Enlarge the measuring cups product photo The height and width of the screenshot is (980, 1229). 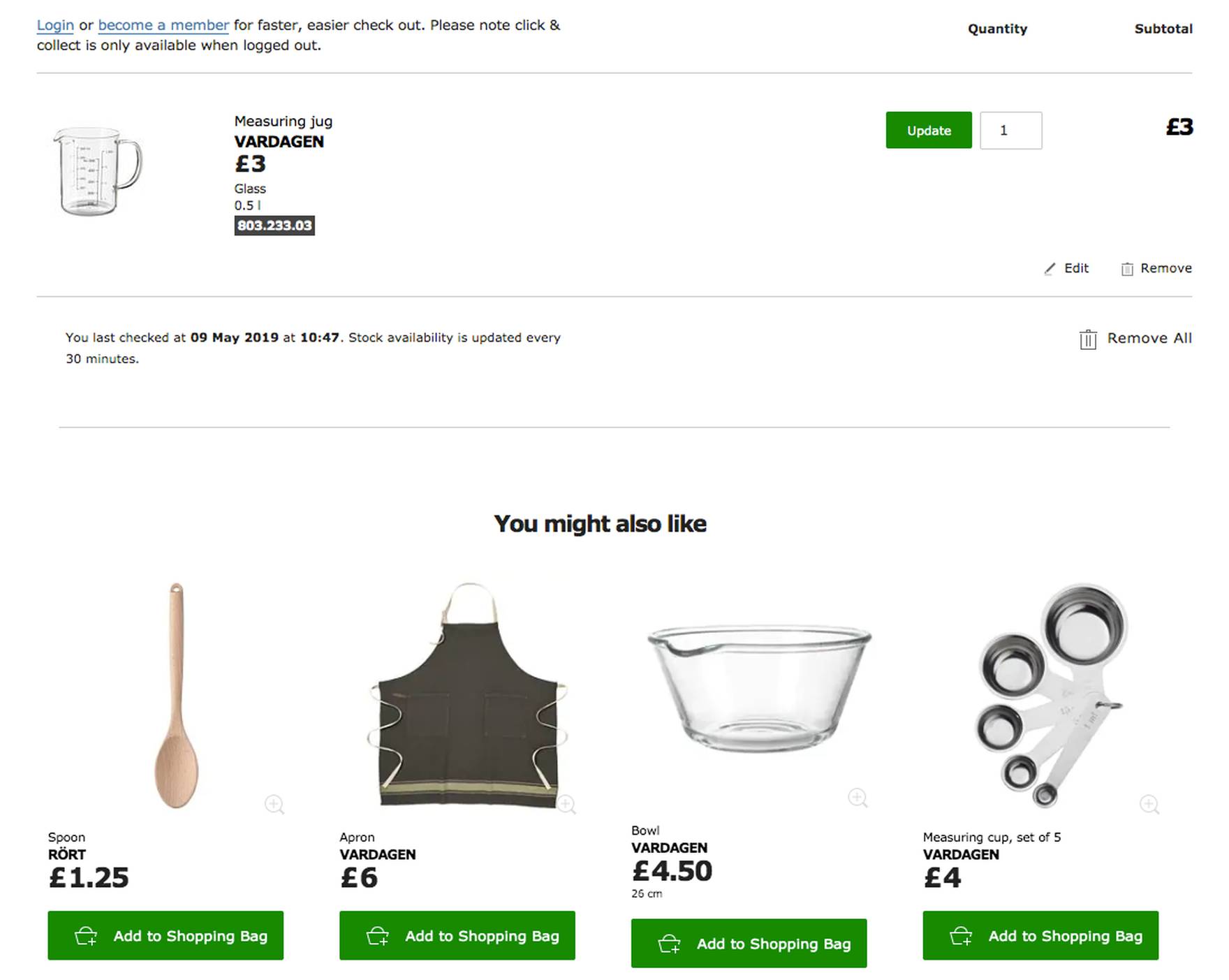[x=1149, y=804]
